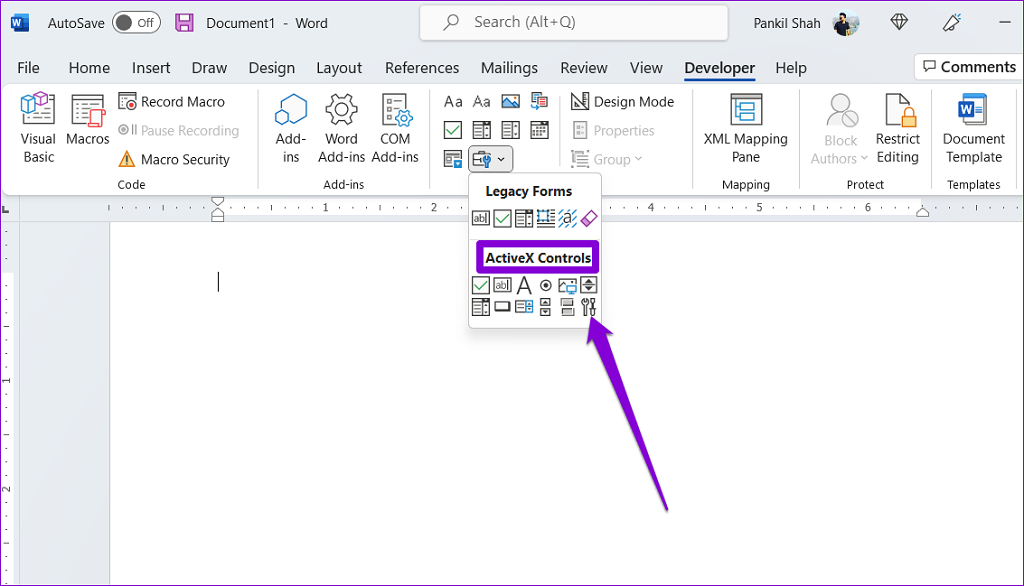
Task: Insert ActiveX Check Box control
Action: click(x=480, y=286)
